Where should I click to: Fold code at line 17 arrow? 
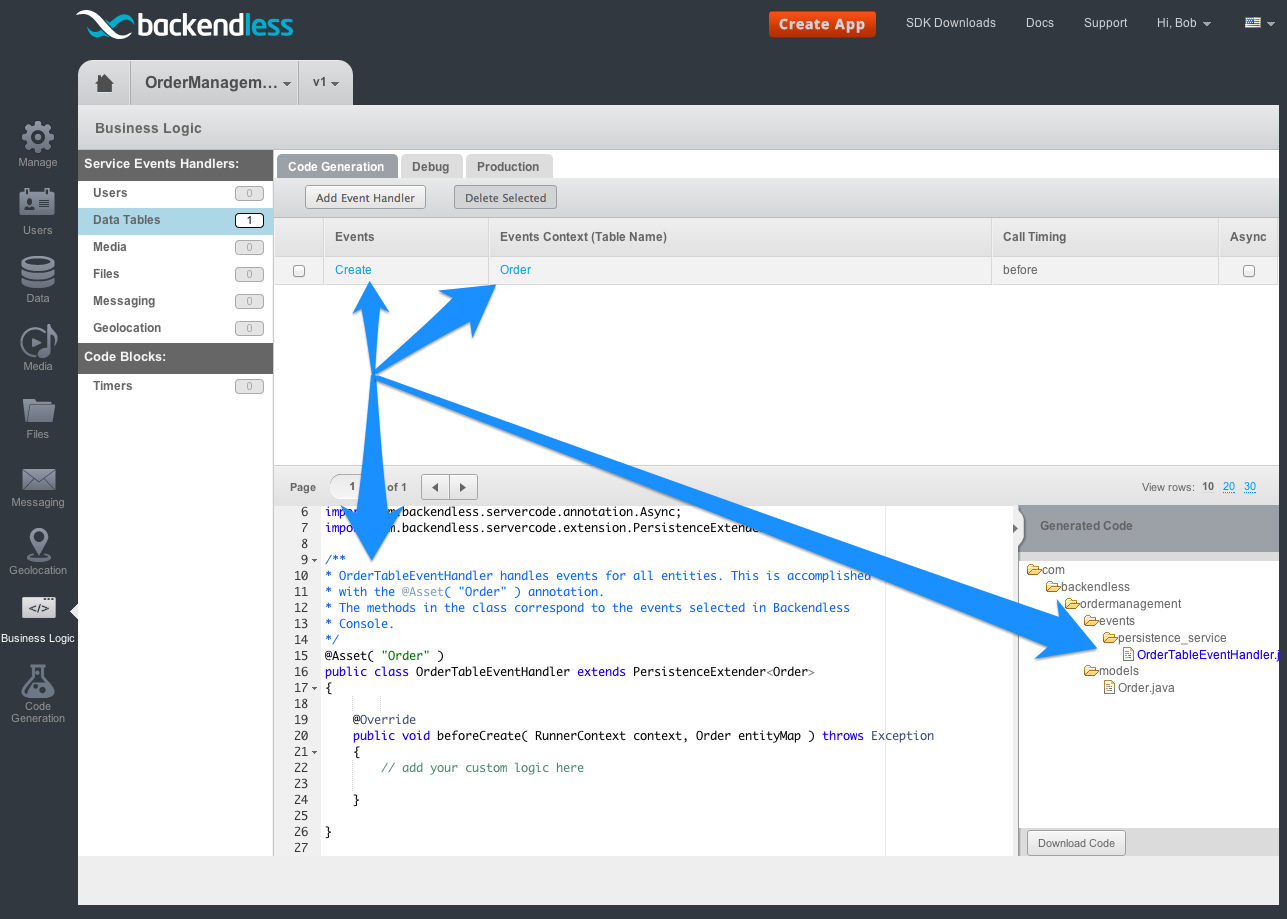[x=315, y=688]
